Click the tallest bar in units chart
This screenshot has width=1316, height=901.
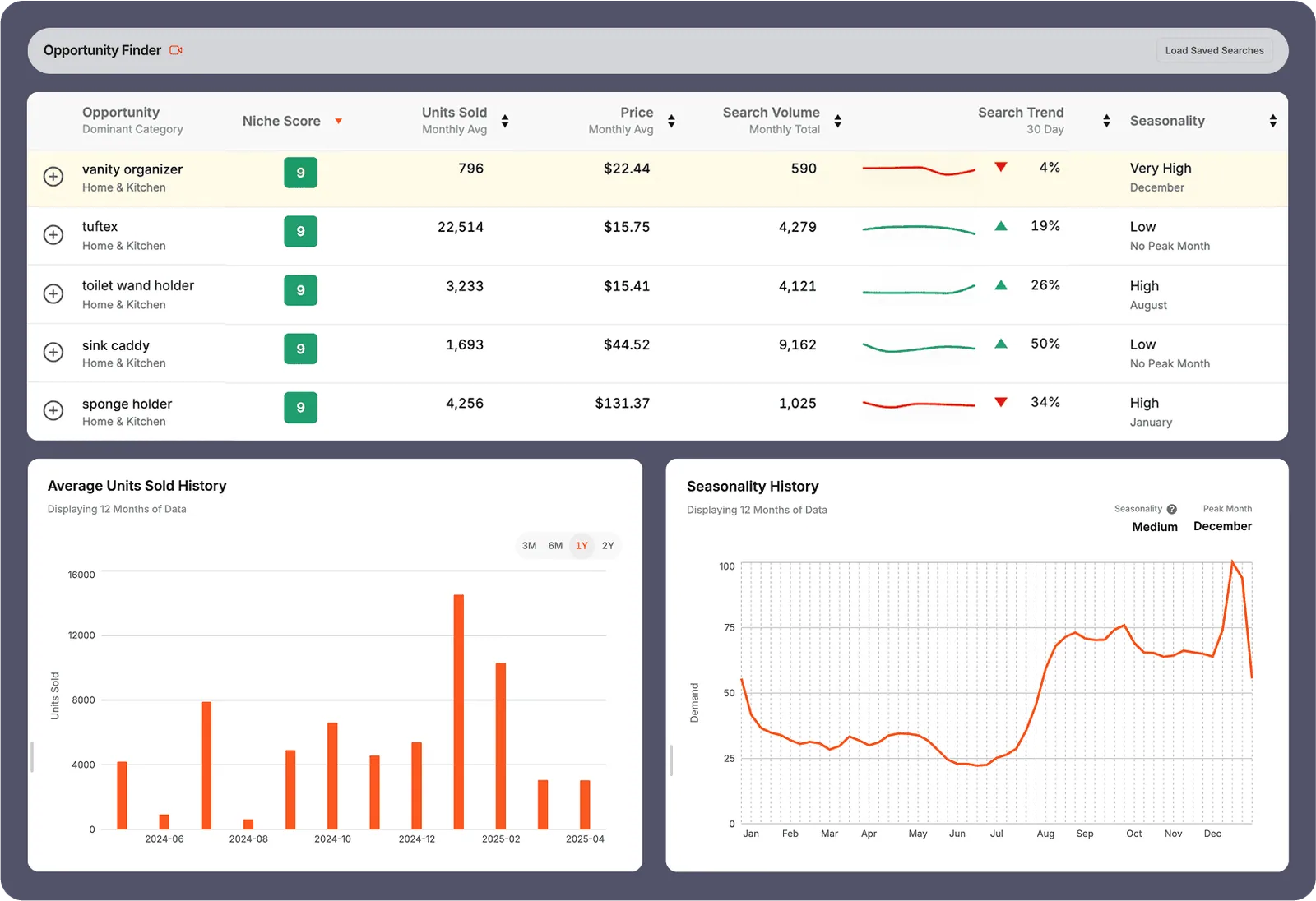(x=458, y=711)
